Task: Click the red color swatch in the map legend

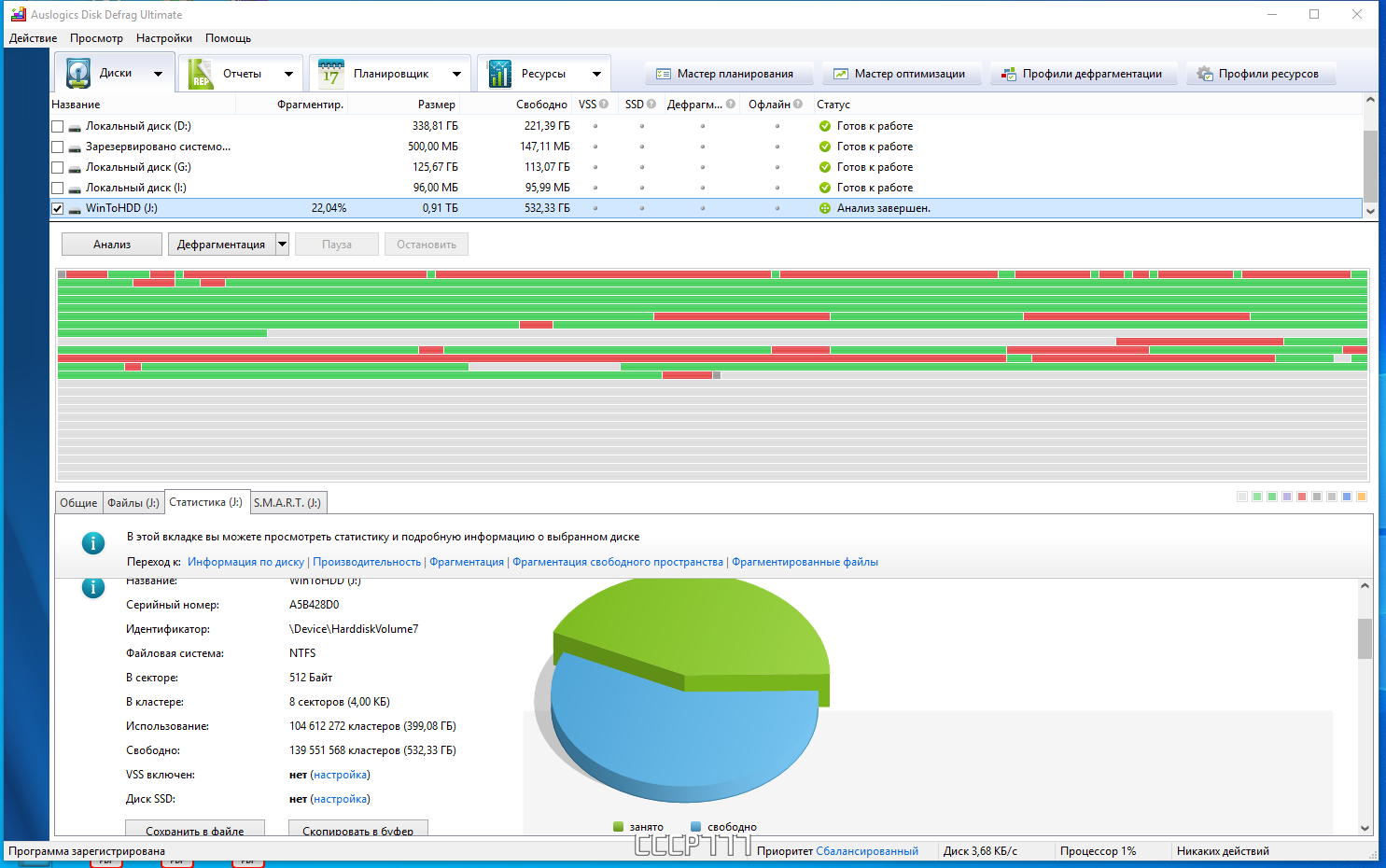Action: point(1302,497)
